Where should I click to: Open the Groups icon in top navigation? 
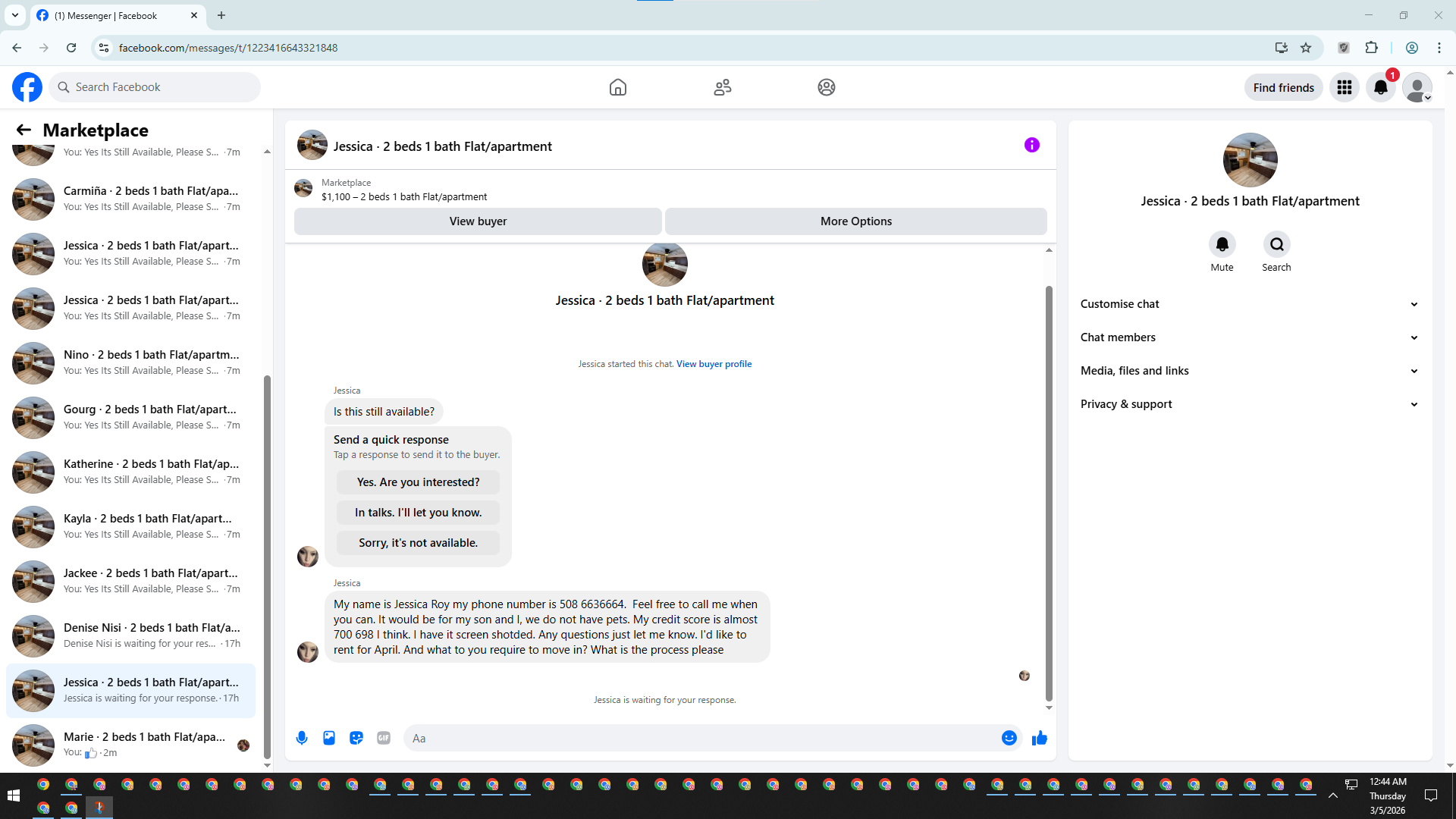point(827,87)
